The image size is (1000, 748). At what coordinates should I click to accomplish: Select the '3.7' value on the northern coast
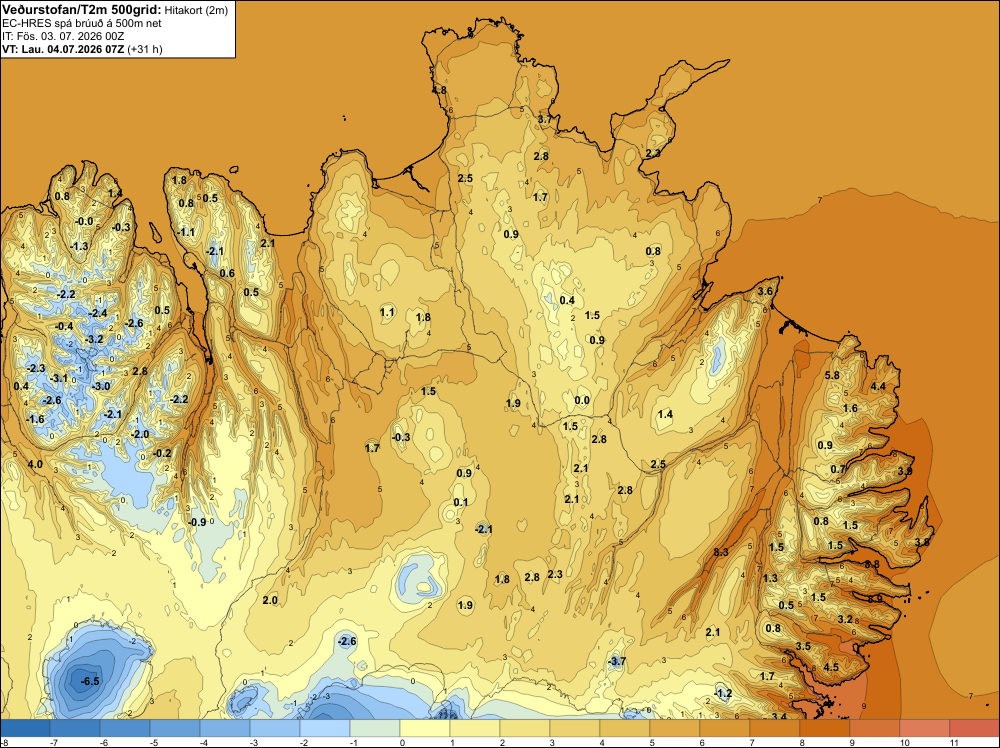coord(545,119)
